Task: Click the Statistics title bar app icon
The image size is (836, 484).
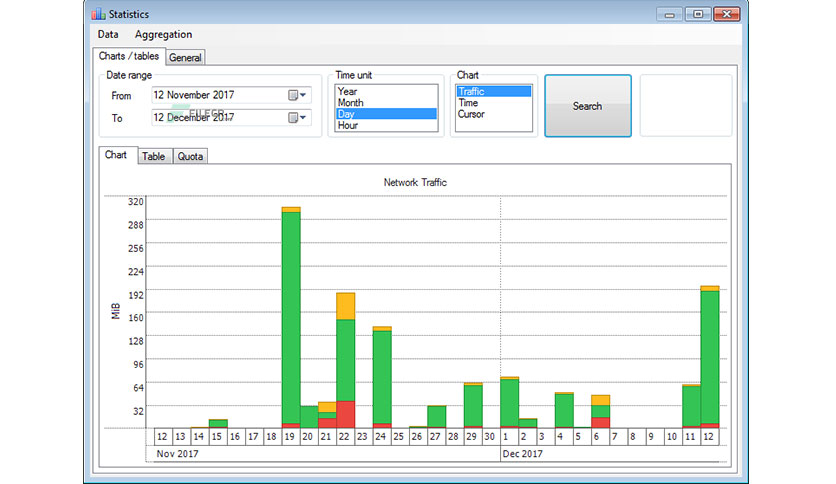Action: (x=98, y=14)
